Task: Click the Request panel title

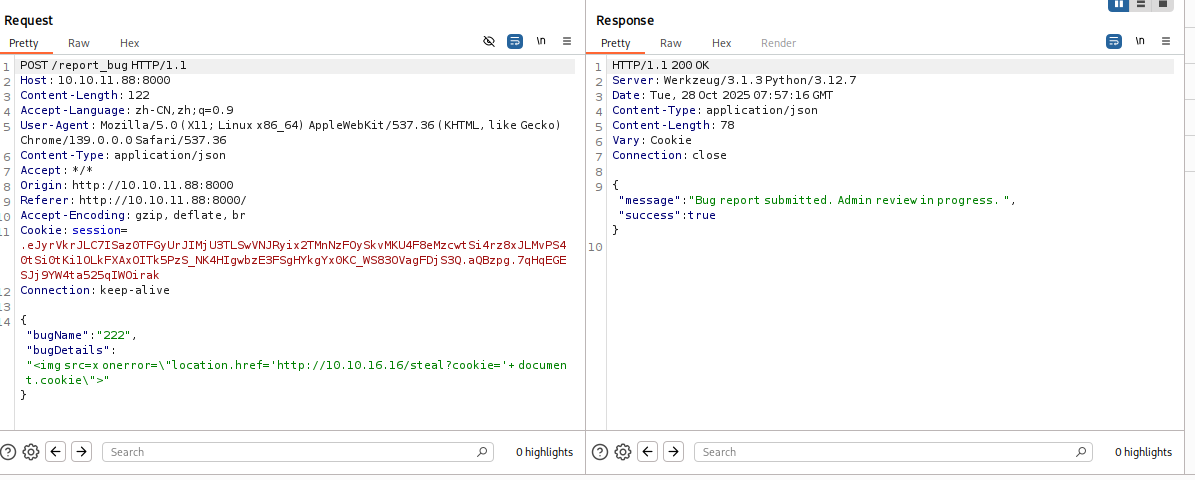Action: (29, 21)
